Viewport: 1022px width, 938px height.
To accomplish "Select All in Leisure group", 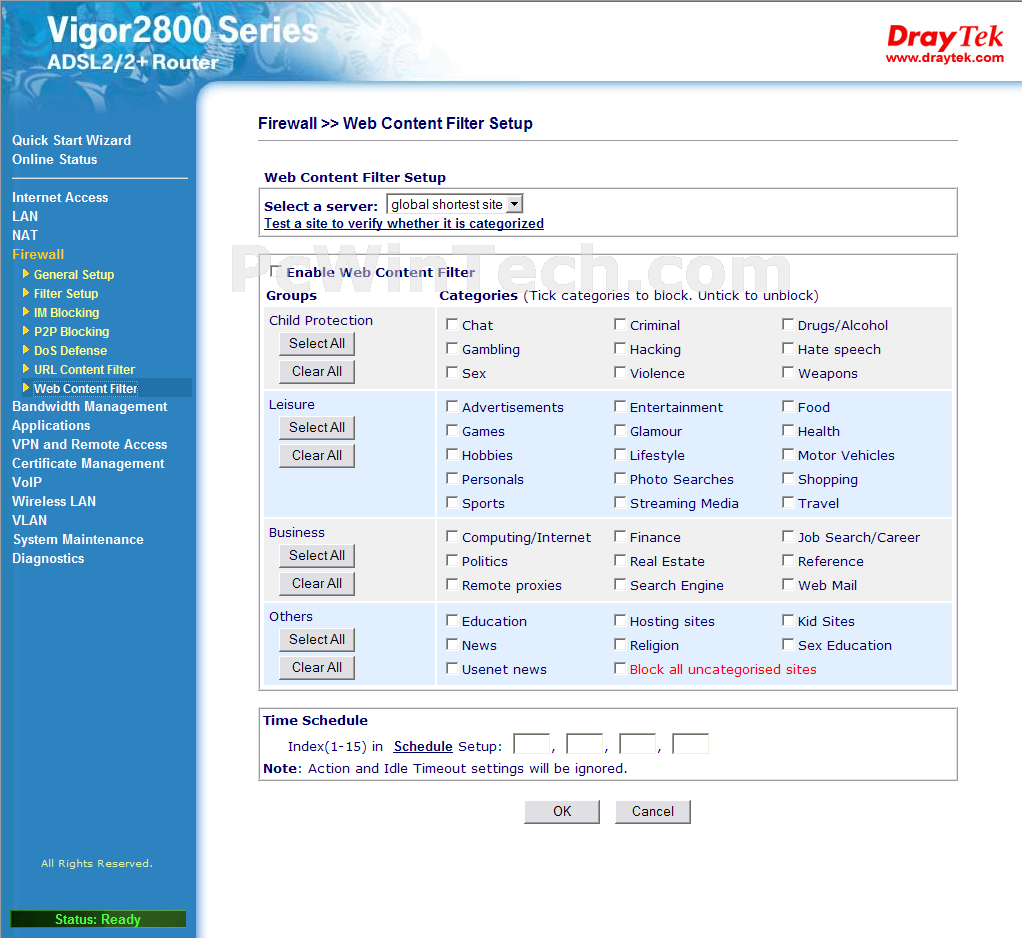I will (x=317, y=428).
